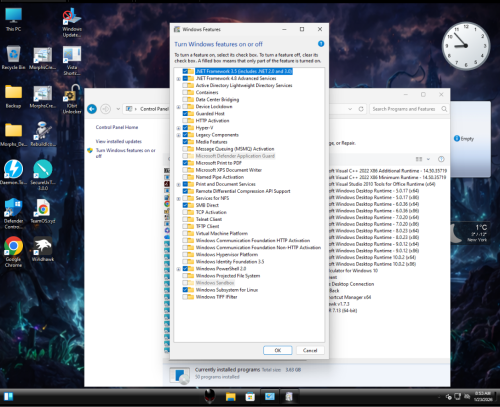
Task: Enable Telnet Client checkbox
Action: pyautogui.click(x=185, y=219)
